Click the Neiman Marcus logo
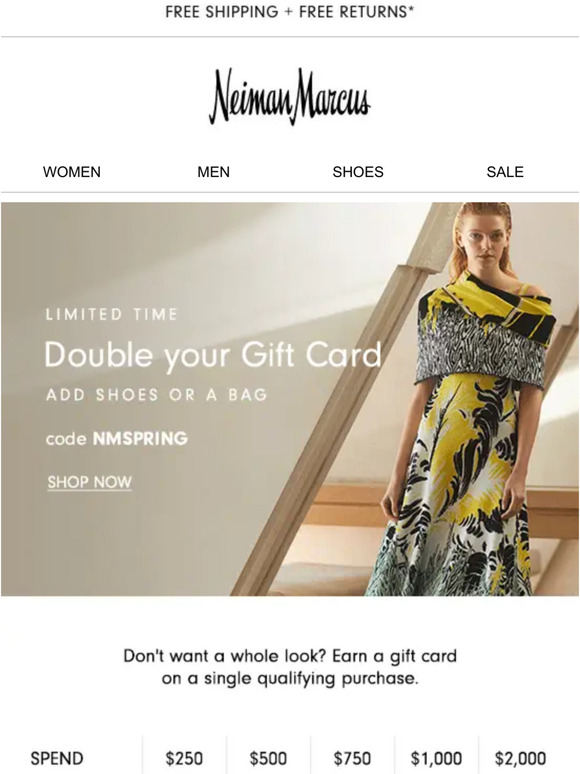This screenshot has width=580, height=774. tap(290, 96)
